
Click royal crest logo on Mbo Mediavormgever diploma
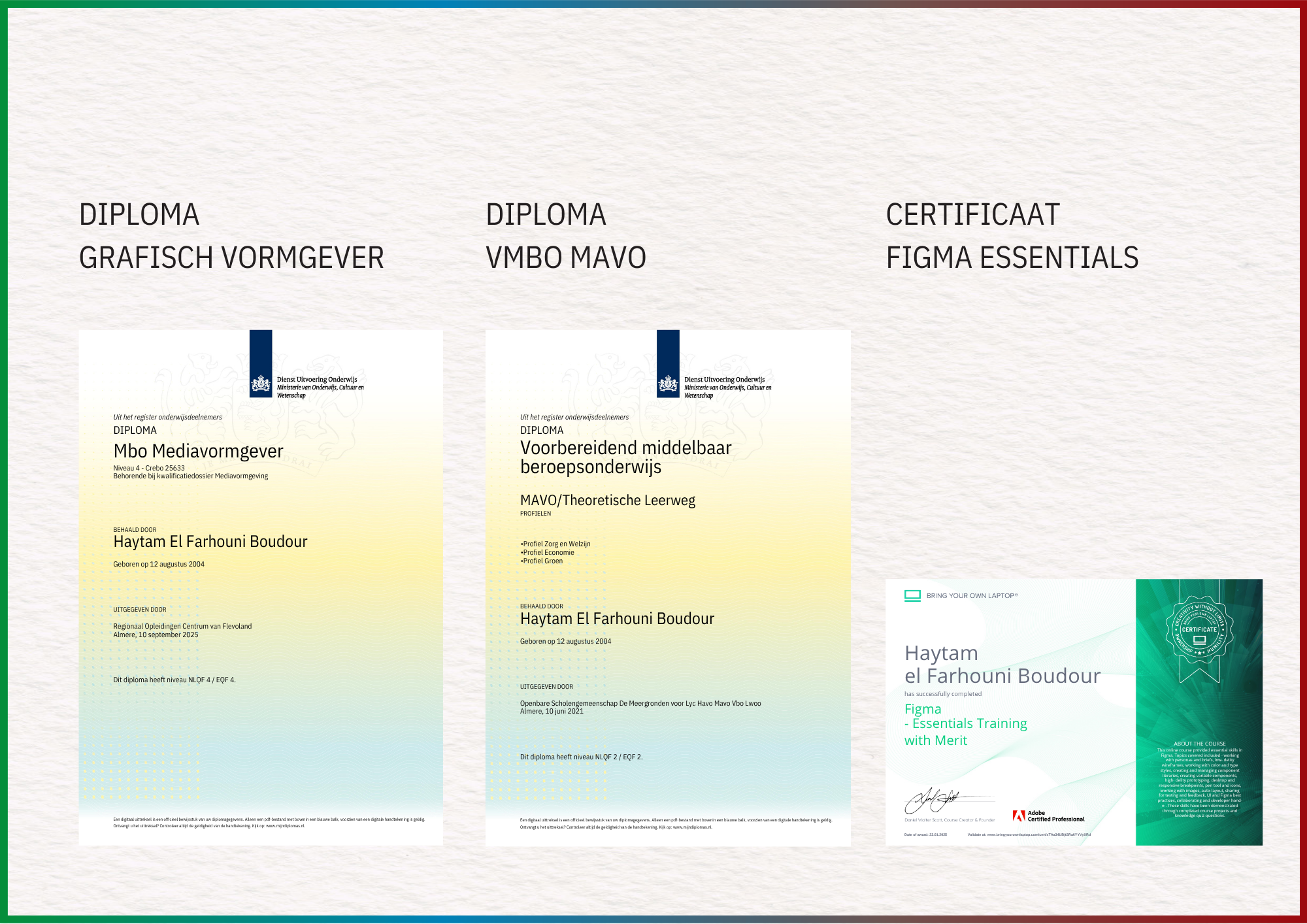(x=261, y=384)
